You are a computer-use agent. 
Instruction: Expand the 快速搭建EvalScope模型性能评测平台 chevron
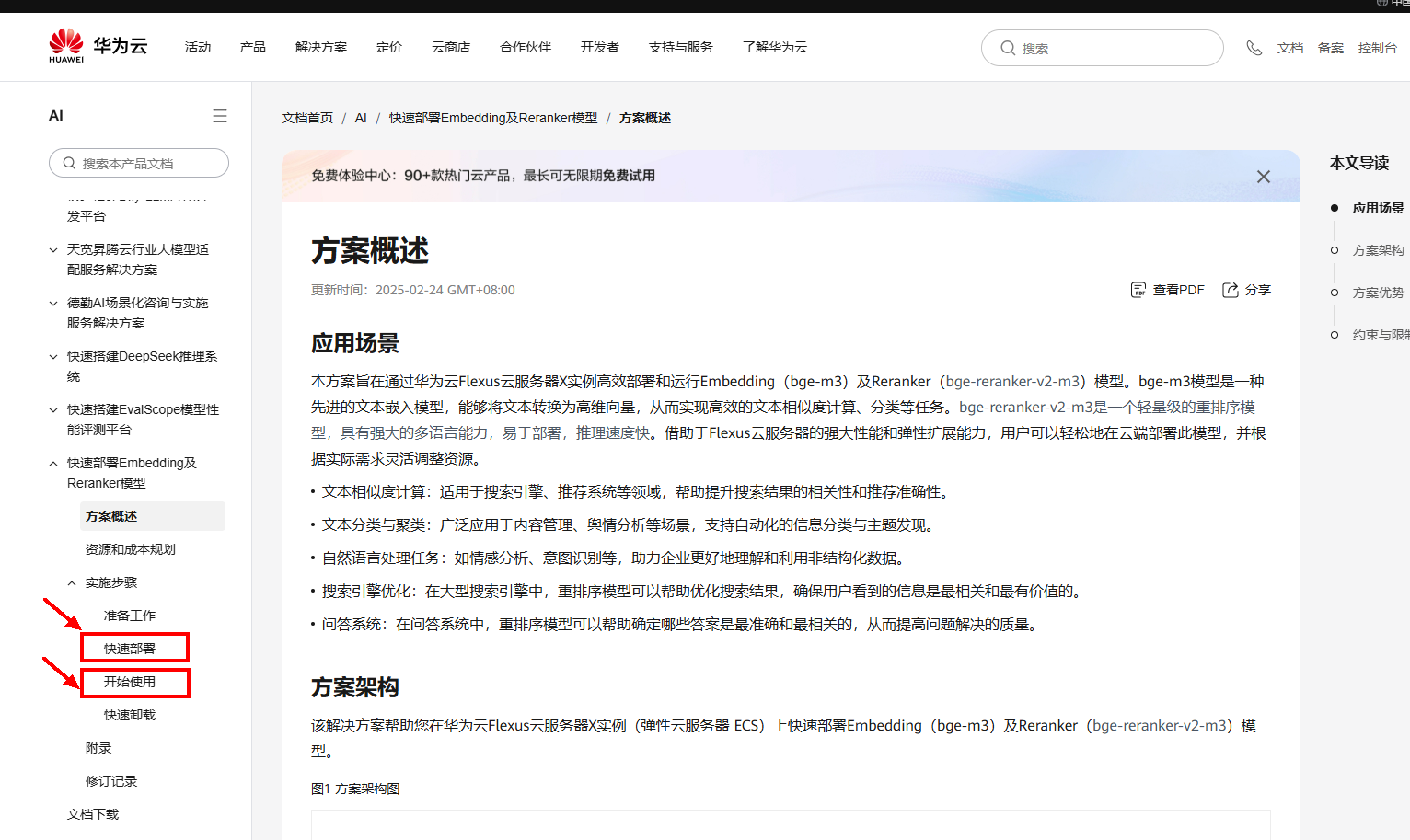click(x=53, y=409)
